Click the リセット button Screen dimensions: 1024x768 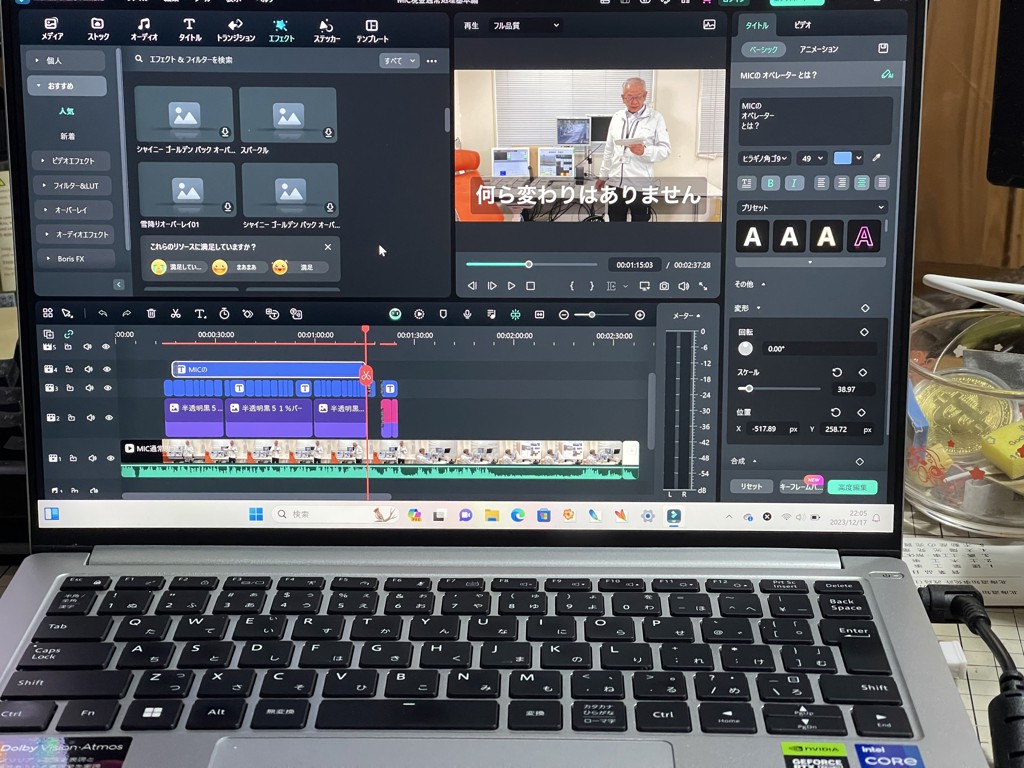coord(751,486)
